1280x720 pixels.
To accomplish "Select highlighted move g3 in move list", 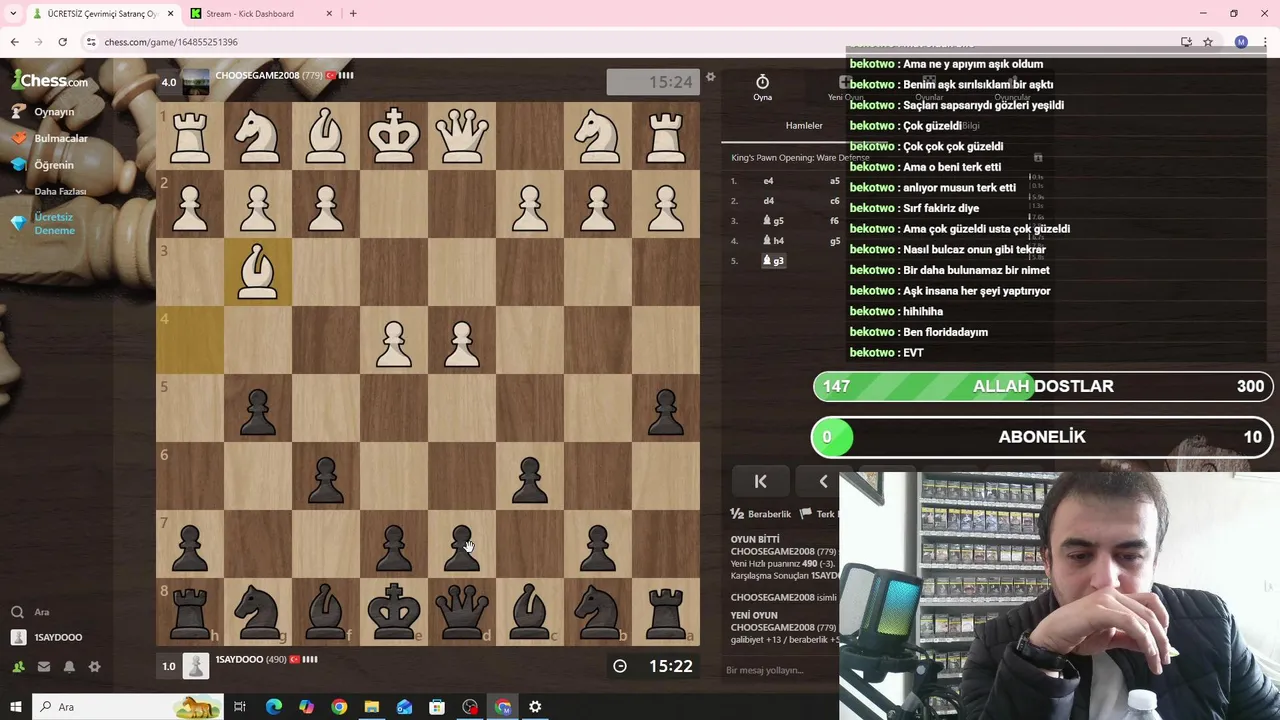I will click(x=773, y=261).
